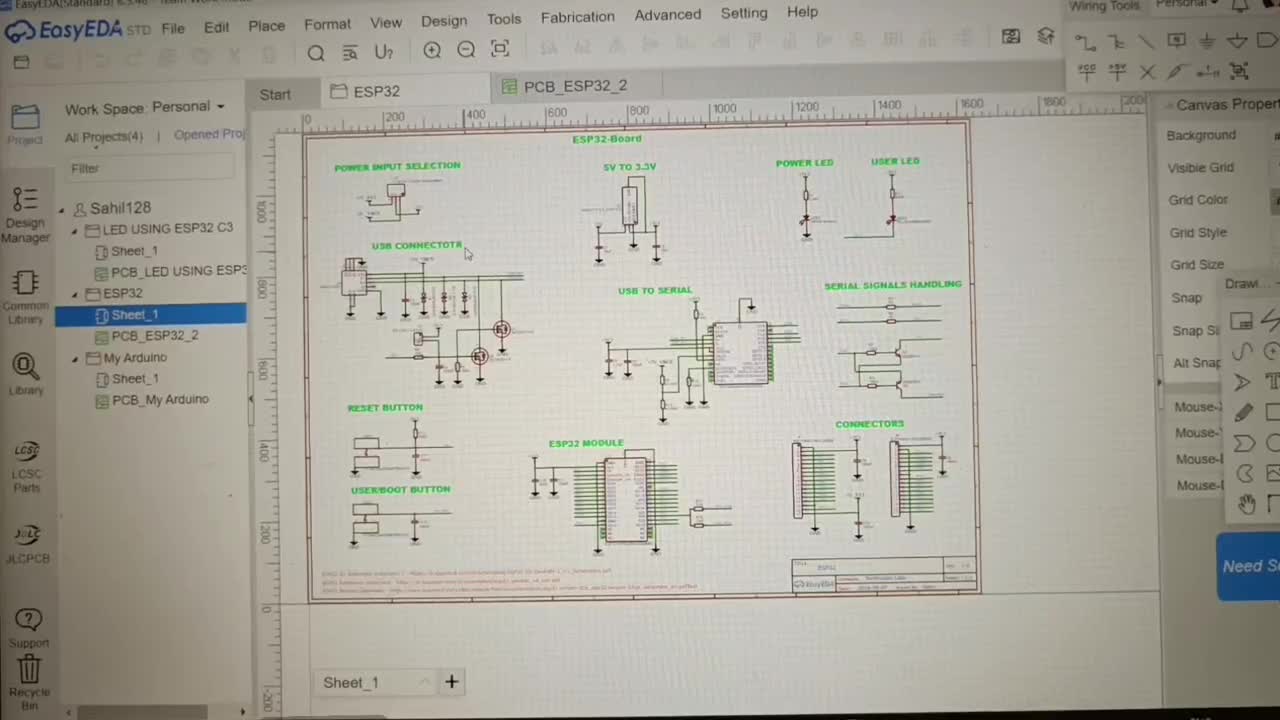Select the Net Label tool

pyautogui.click(x=1177, y=41)
